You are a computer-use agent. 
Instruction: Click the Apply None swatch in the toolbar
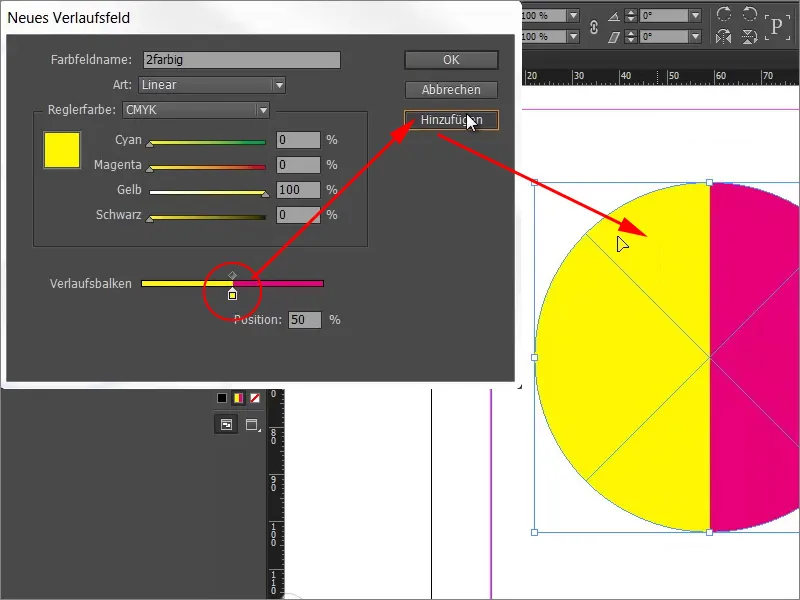click(x=254, y=398)
